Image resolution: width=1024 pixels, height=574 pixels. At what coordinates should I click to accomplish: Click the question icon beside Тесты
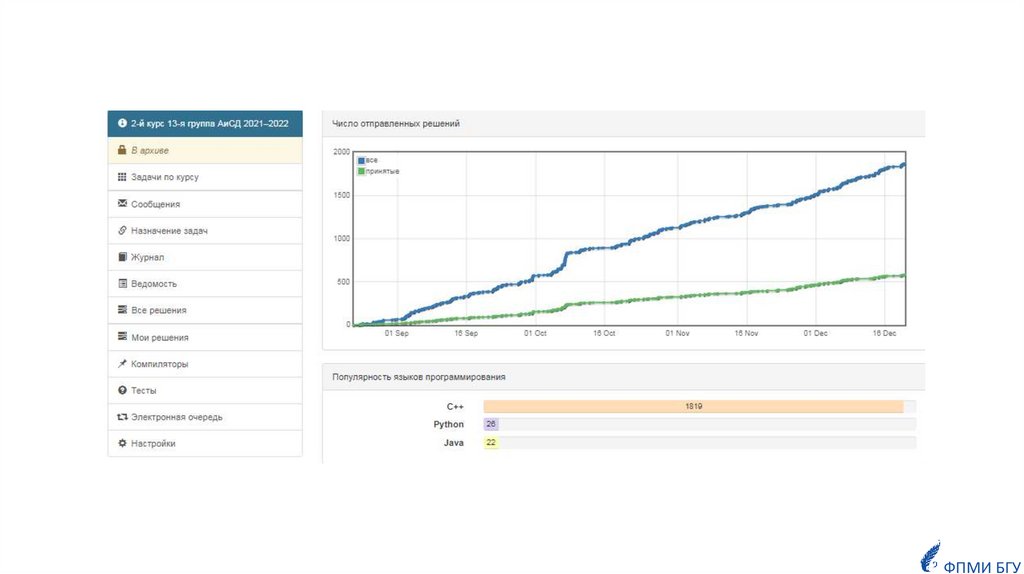(122, 390)
